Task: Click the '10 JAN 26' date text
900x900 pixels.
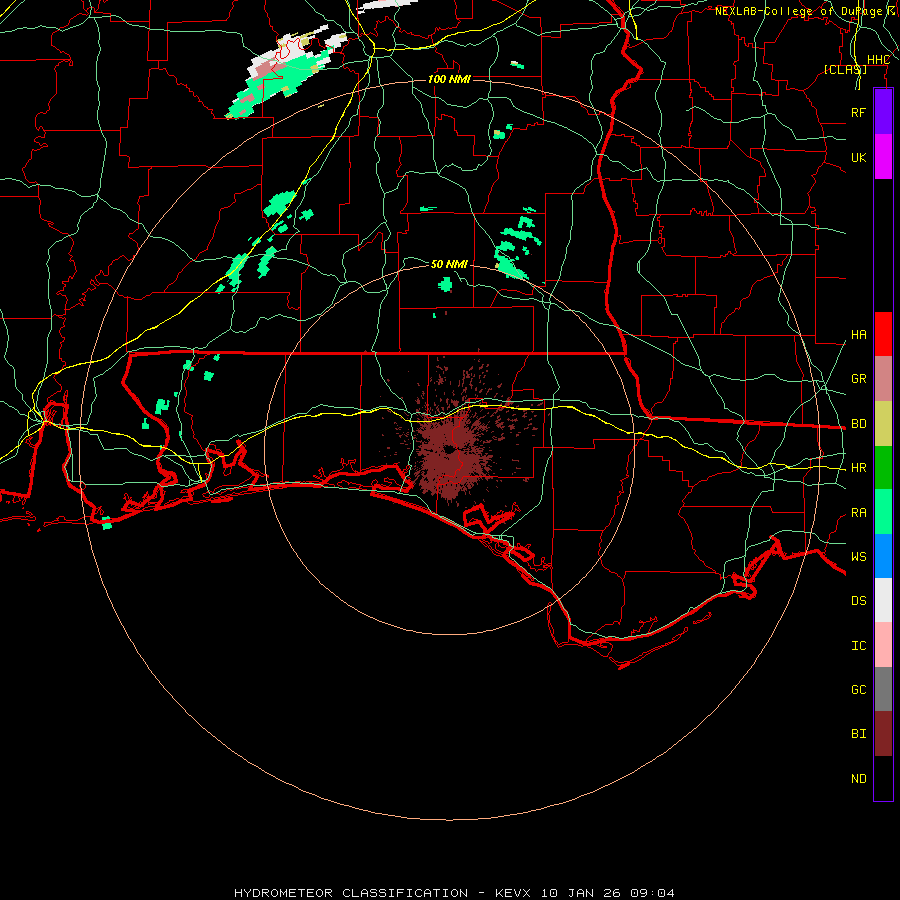Action: tap(580, 893)
